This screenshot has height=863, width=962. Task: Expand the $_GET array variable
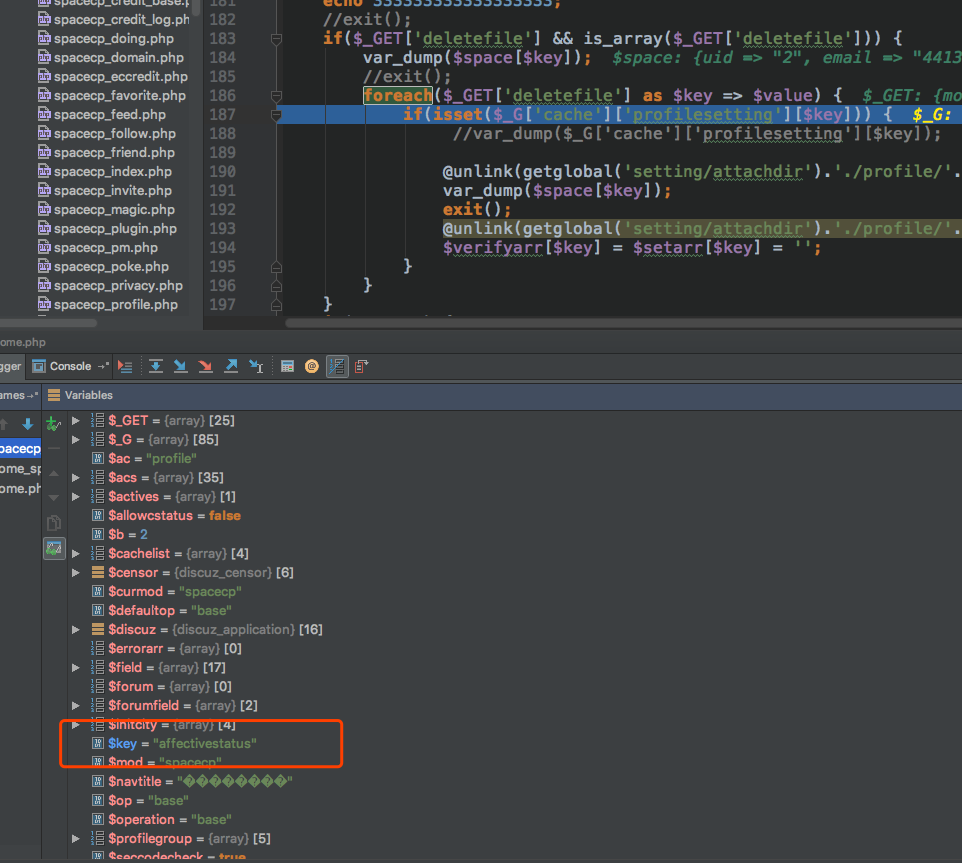coord(76,421)
